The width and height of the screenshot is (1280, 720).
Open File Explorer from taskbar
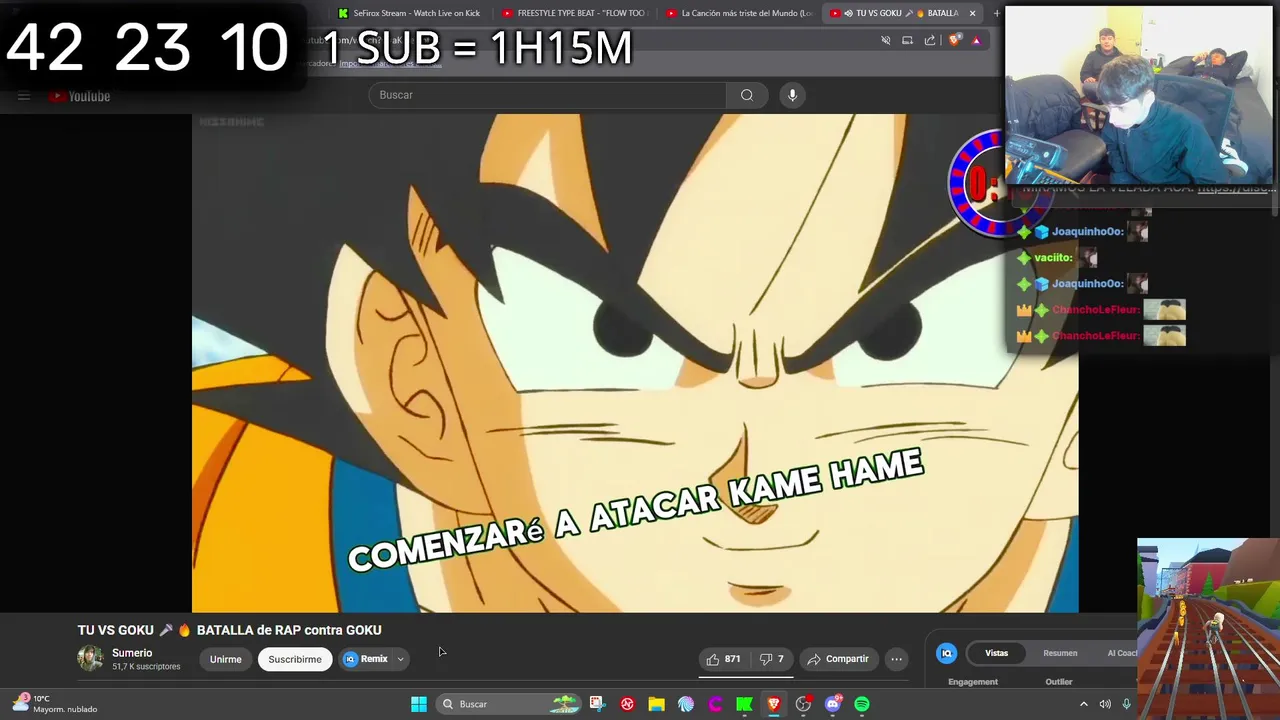tap(656, 704)
